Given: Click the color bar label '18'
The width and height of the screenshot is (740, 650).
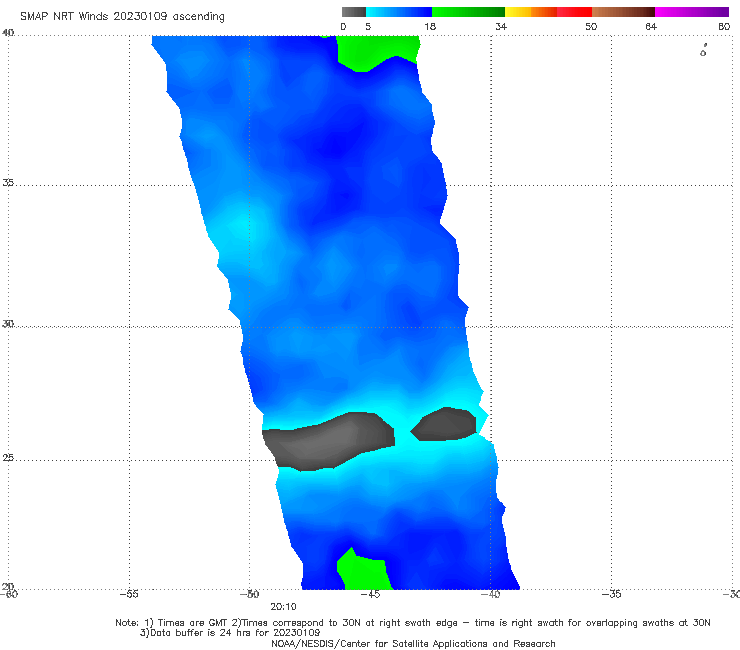Looking at the screenshot, I should 430,27.
